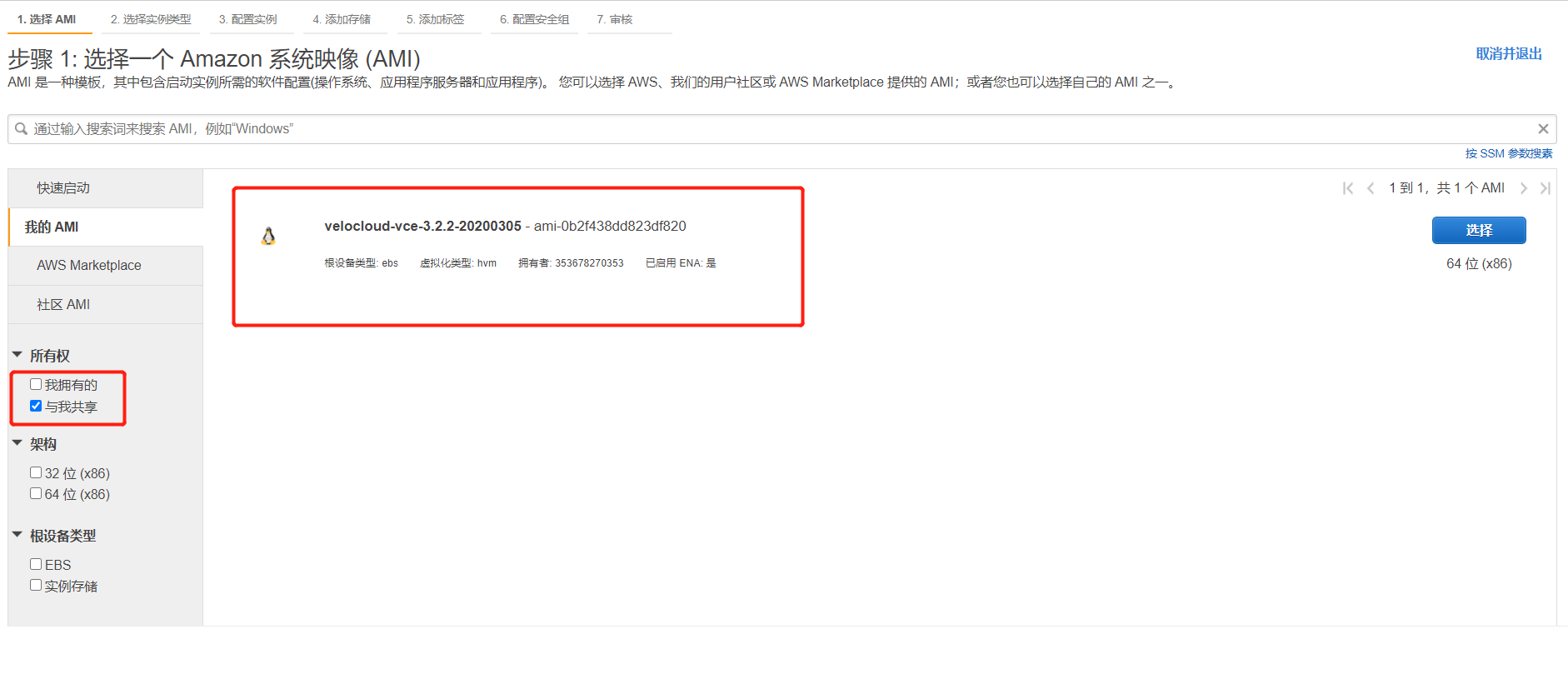Select the 快速启动 sidebar category
The image size is (1568, 674).
(x=106, y=188)
